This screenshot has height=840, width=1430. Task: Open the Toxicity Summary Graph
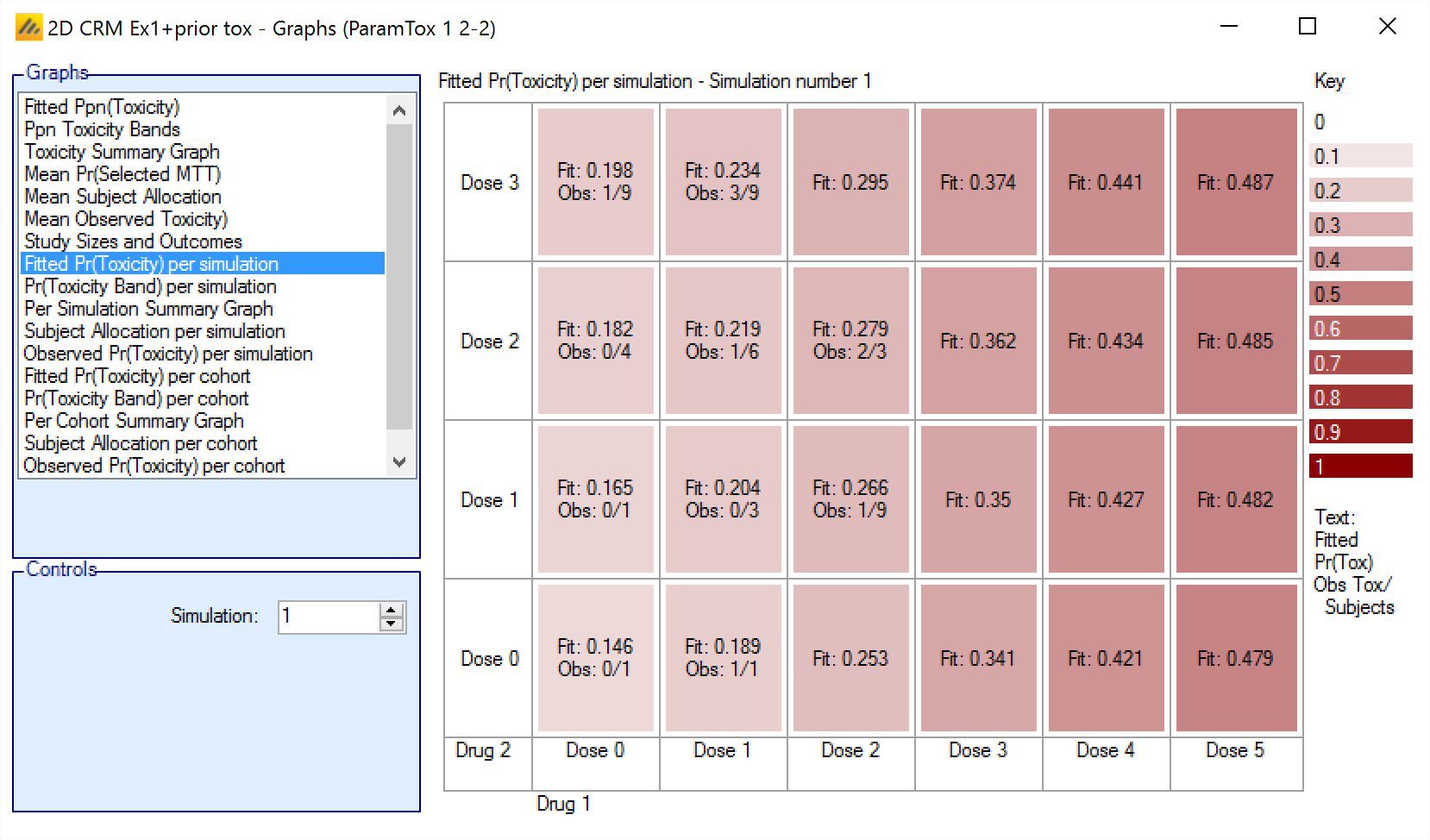122,152
